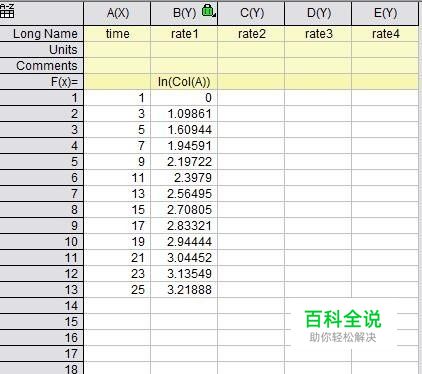
Task: Select row header 10
Action: click(x=41, y=242)
